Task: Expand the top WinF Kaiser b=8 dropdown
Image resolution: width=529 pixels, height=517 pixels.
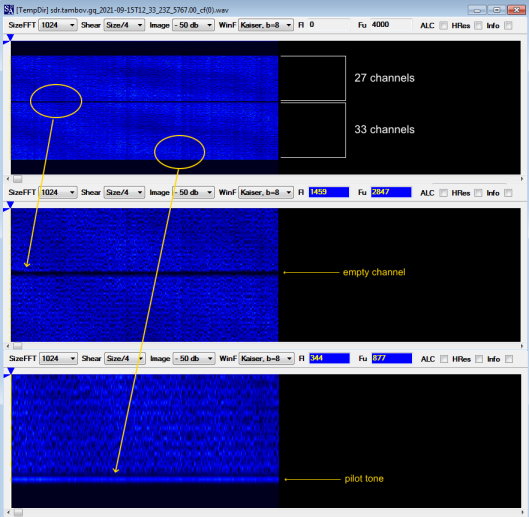Action: (266, 25)
